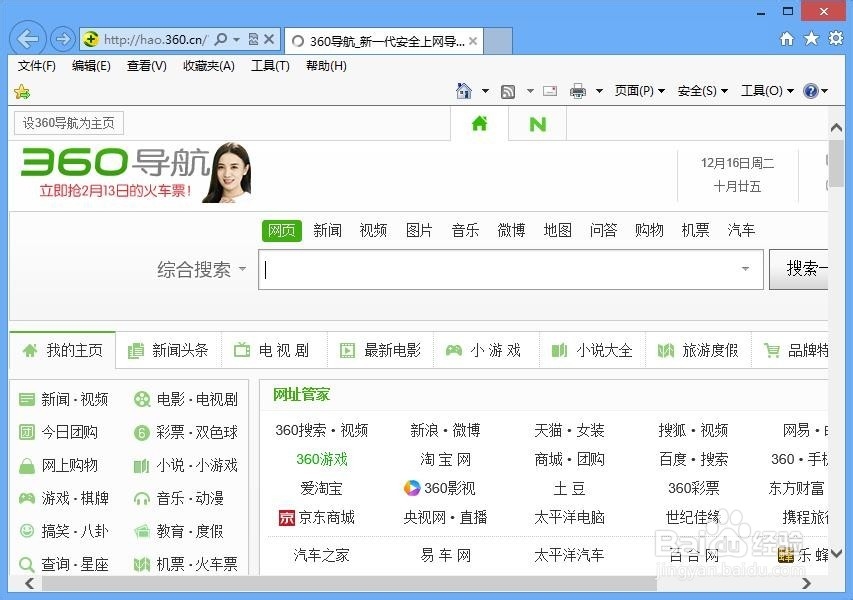Click the 立即抢2月13日的火车票 promo link
The height and width of the screenshot is (600, 853).
click(115, 191)
